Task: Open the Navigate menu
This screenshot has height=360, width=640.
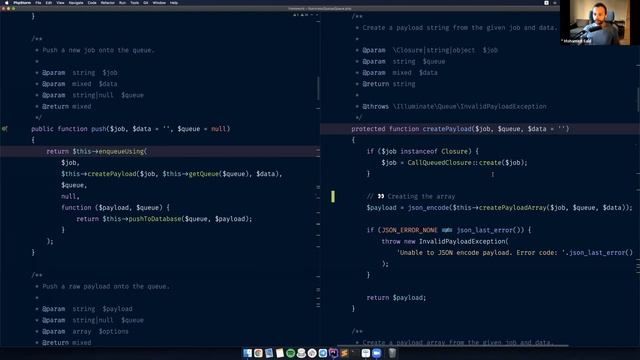Action: point(76,2)
